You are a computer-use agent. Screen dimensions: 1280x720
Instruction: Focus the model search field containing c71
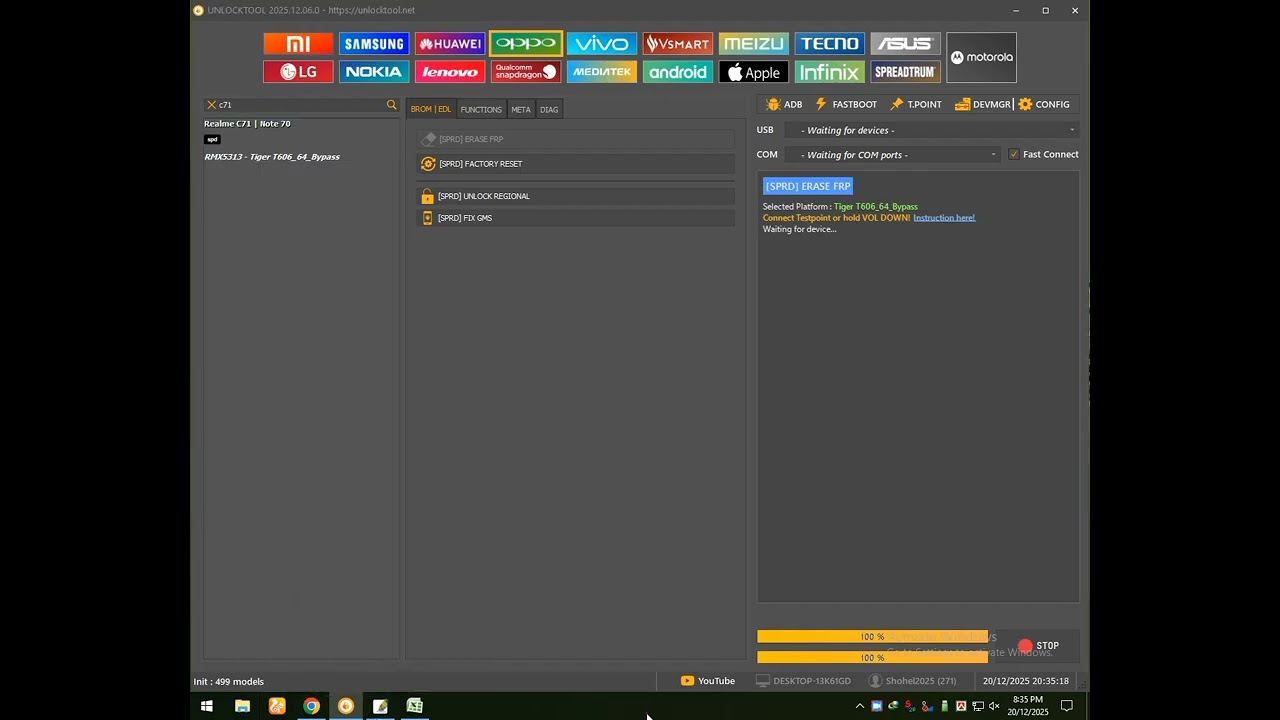point(301,105)
